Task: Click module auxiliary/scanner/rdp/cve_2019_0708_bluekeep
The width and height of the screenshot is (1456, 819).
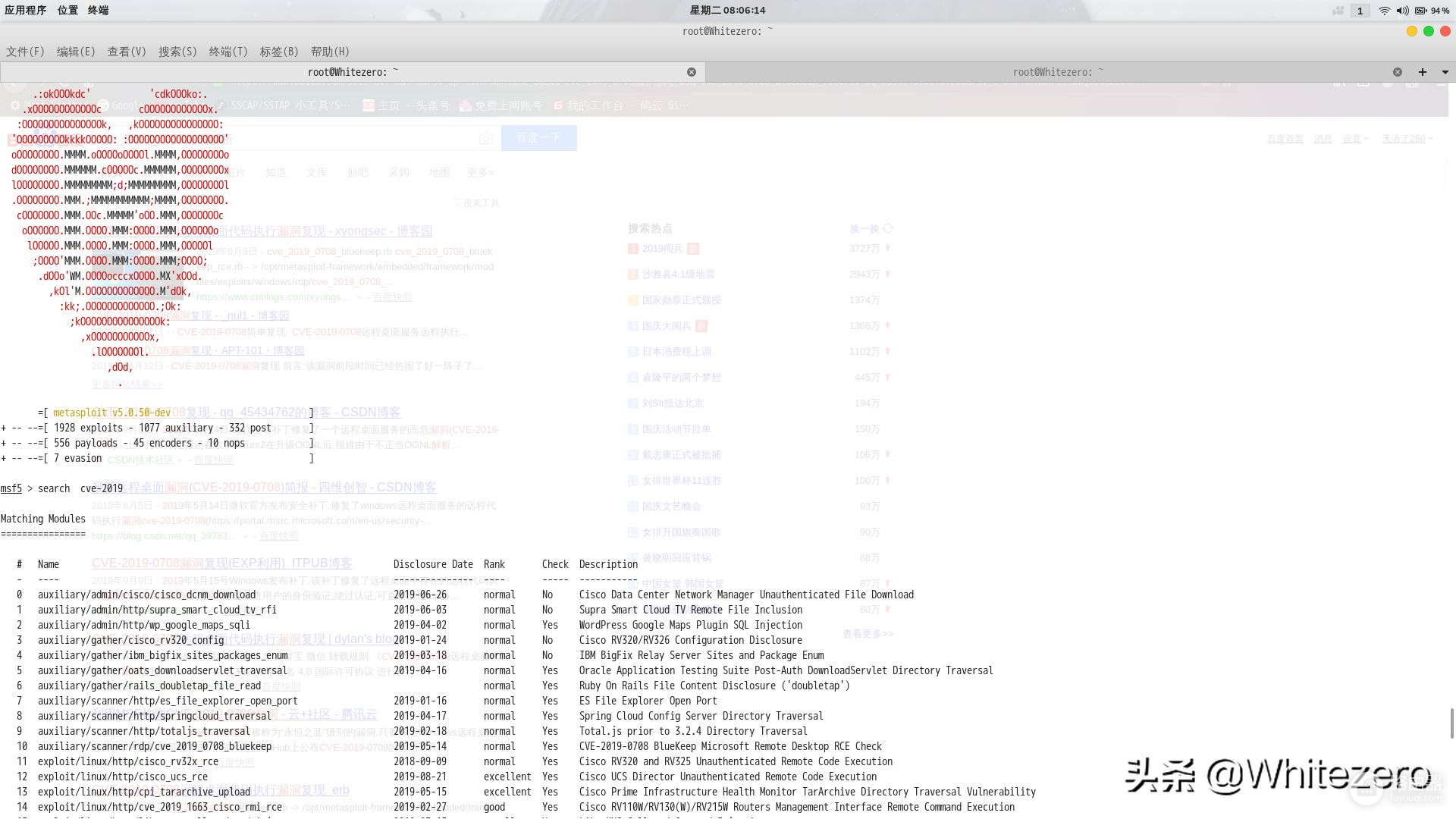Action: pyautogui.click(x=155, y=746)
